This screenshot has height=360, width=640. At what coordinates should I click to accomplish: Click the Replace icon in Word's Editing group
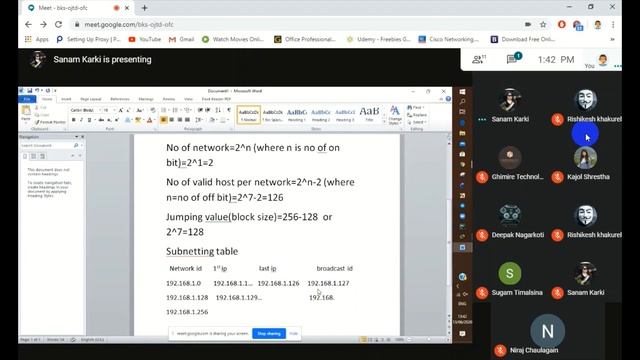(x=417, y=115)
